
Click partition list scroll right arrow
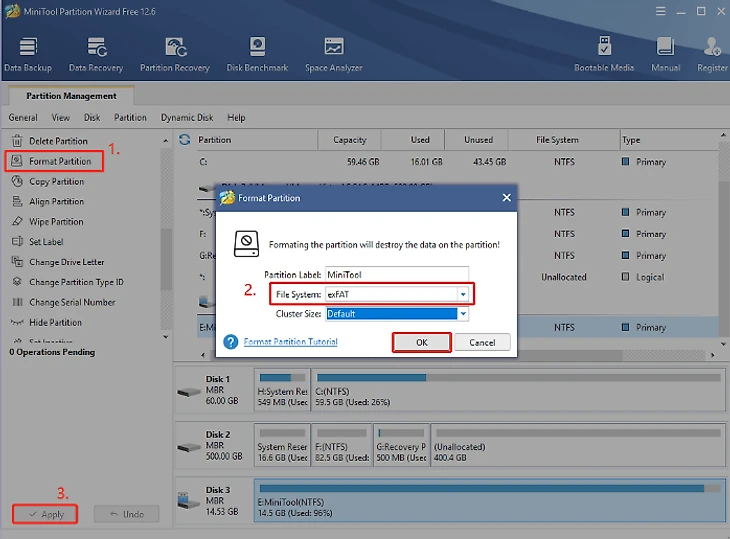click(712, 355)
